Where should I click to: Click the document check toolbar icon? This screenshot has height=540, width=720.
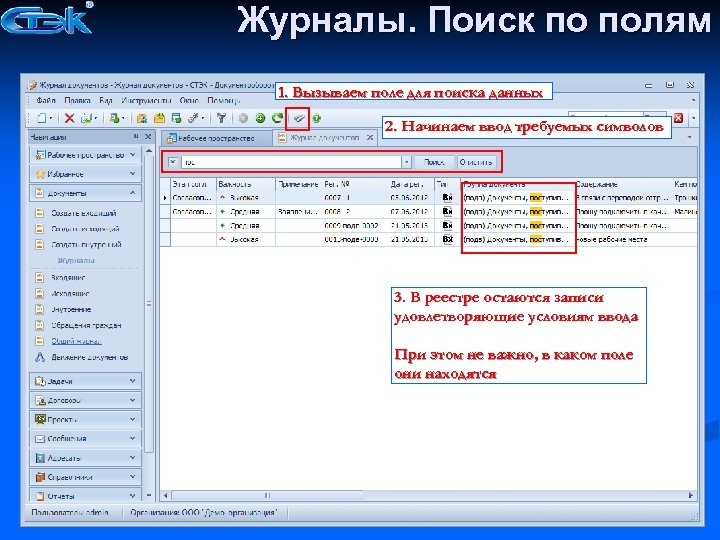[x=86, y=118]
